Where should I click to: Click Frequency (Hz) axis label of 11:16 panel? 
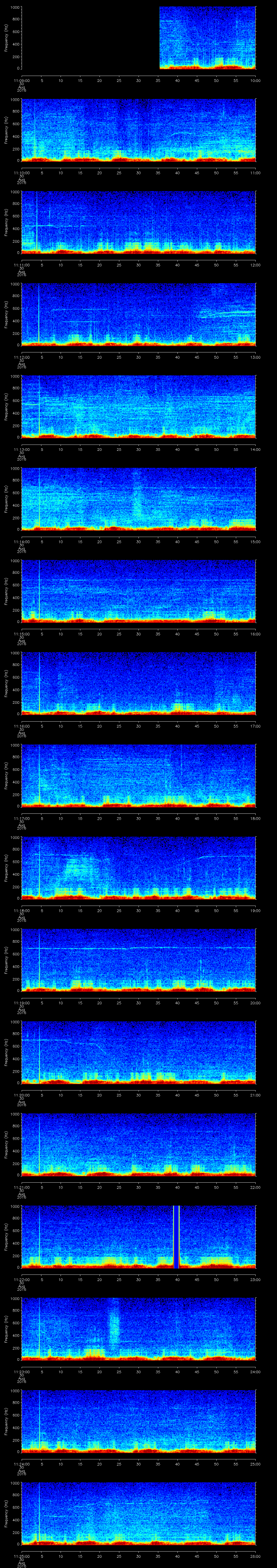(6, 683)
